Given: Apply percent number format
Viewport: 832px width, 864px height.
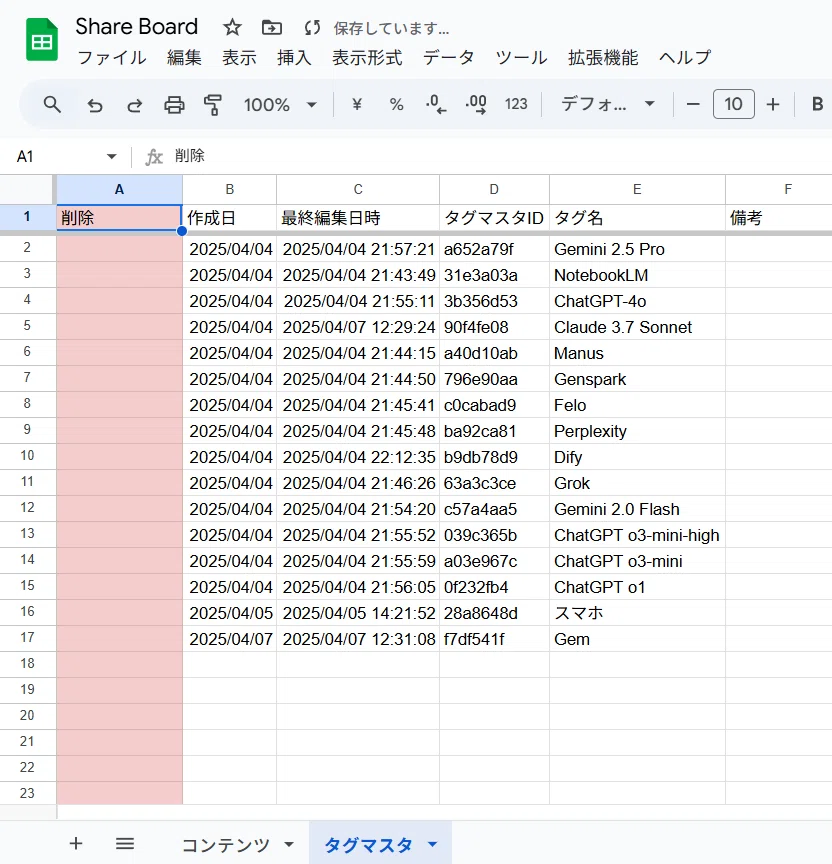Looking at the screenshot, I should tap(396, 105).
